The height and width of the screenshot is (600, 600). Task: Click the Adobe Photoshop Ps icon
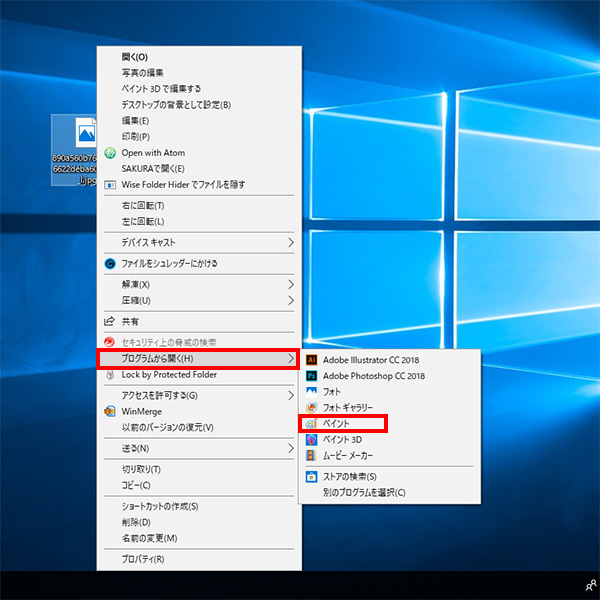click(x=311, y=376)
